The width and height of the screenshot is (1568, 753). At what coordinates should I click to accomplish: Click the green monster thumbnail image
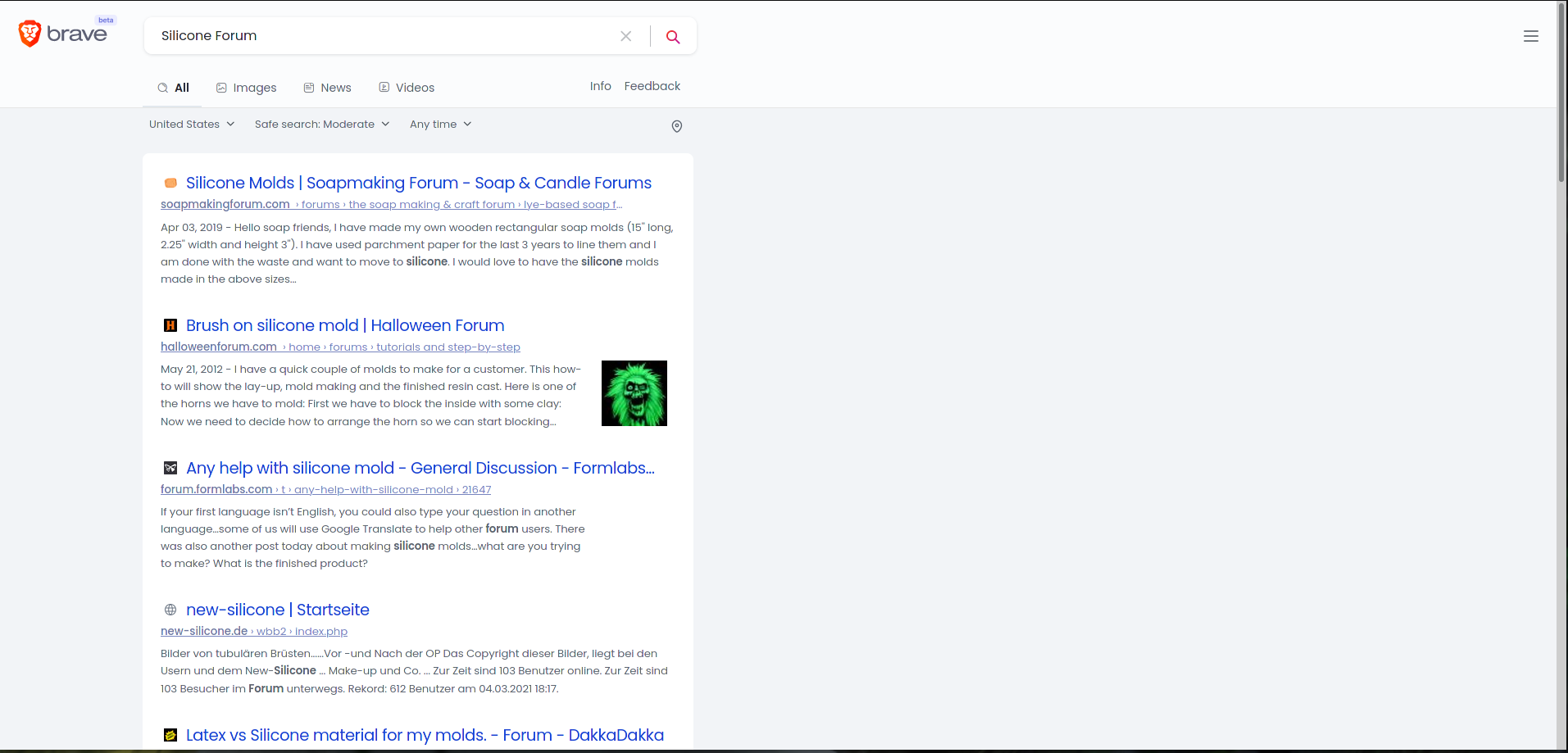(634, 393)
